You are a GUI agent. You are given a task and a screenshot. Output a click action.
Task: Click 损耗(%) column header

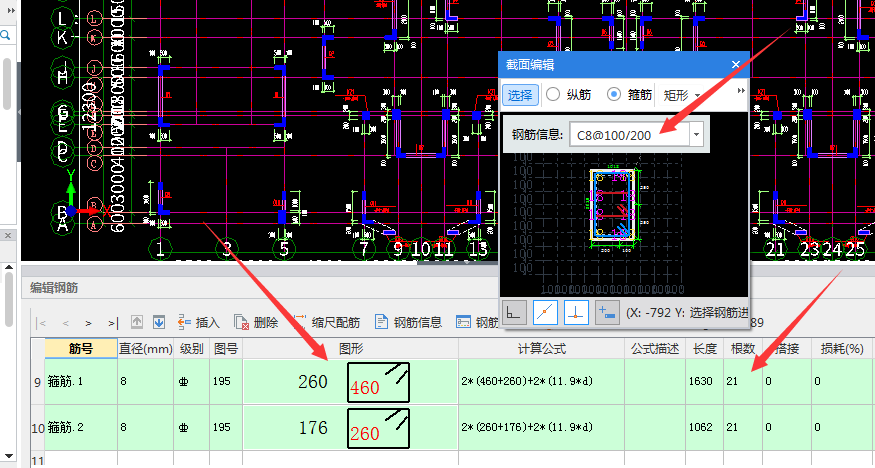(842, 349)
